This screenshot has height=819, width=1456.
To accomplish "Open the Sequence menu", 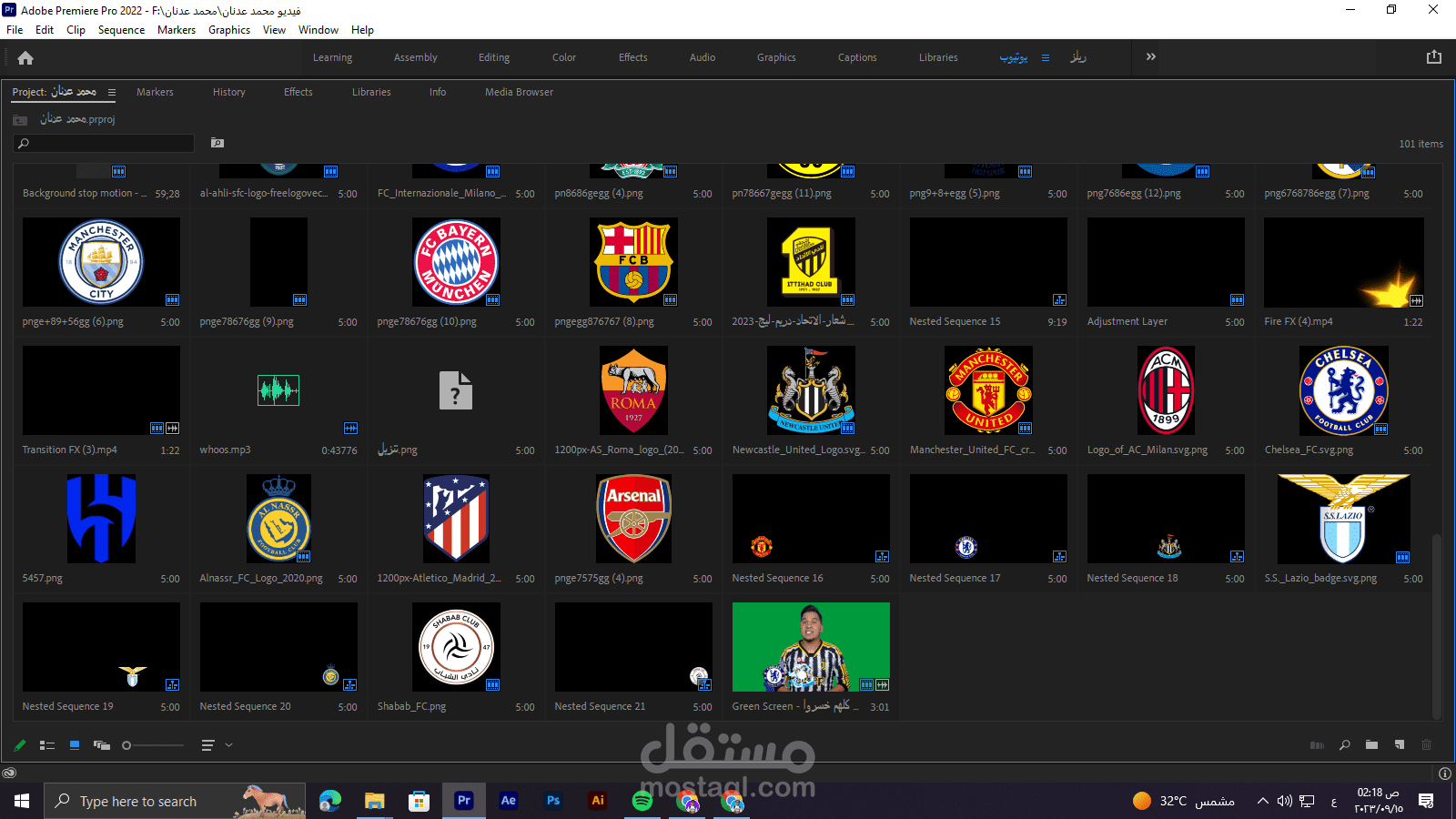I will (x=121, y=30).
